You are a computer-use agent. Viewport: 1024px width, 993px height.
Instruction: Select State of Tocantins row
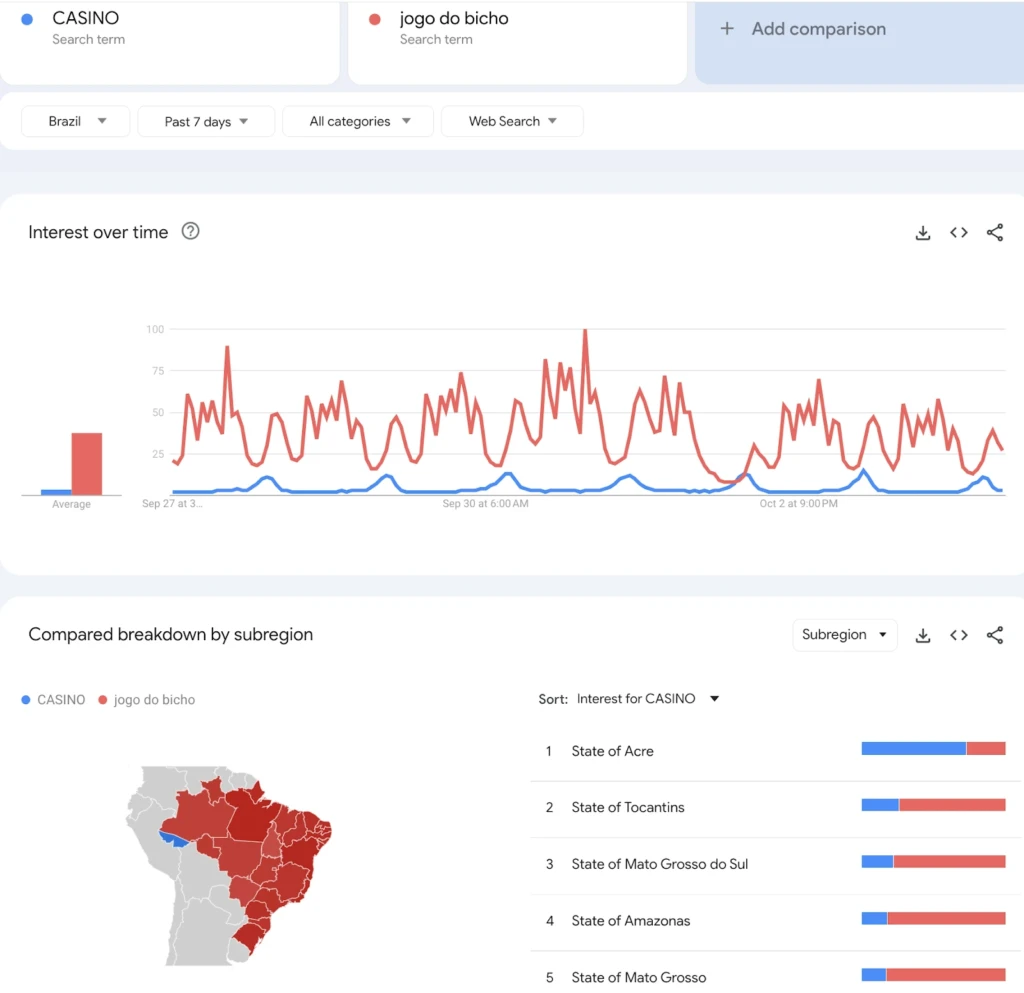pos(775,808)
